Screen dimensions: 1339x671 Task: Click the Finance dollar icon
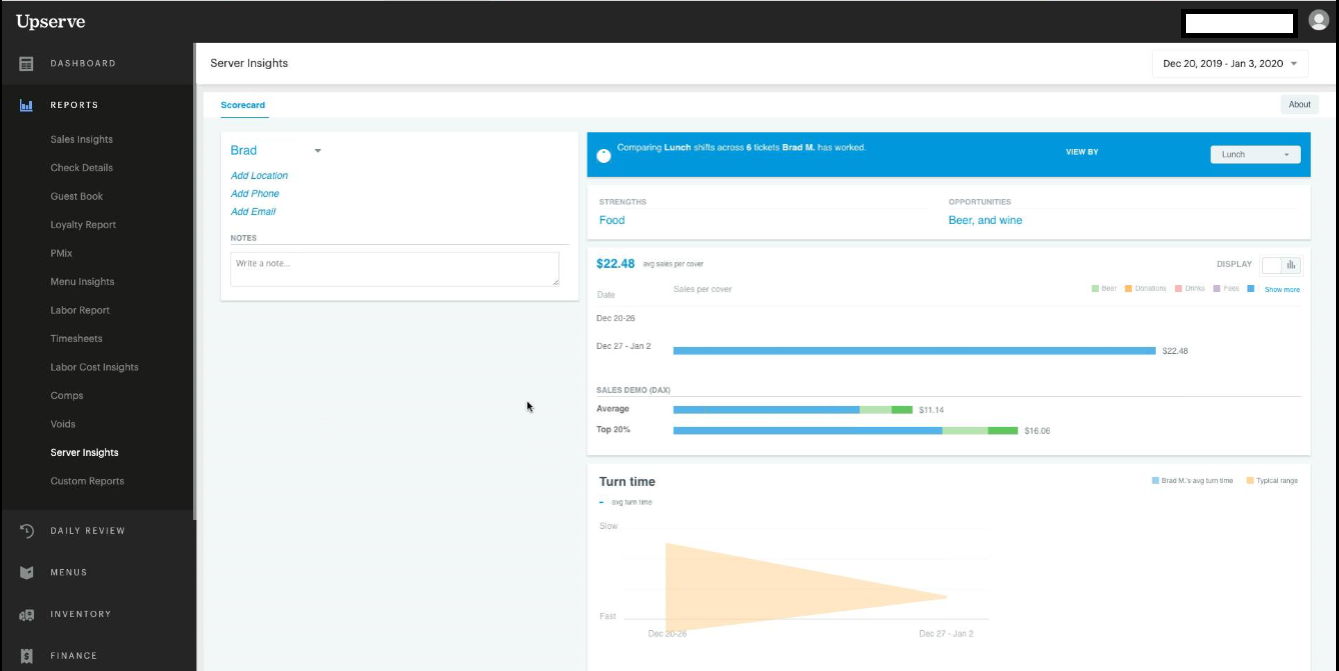[x=27, y=656]
